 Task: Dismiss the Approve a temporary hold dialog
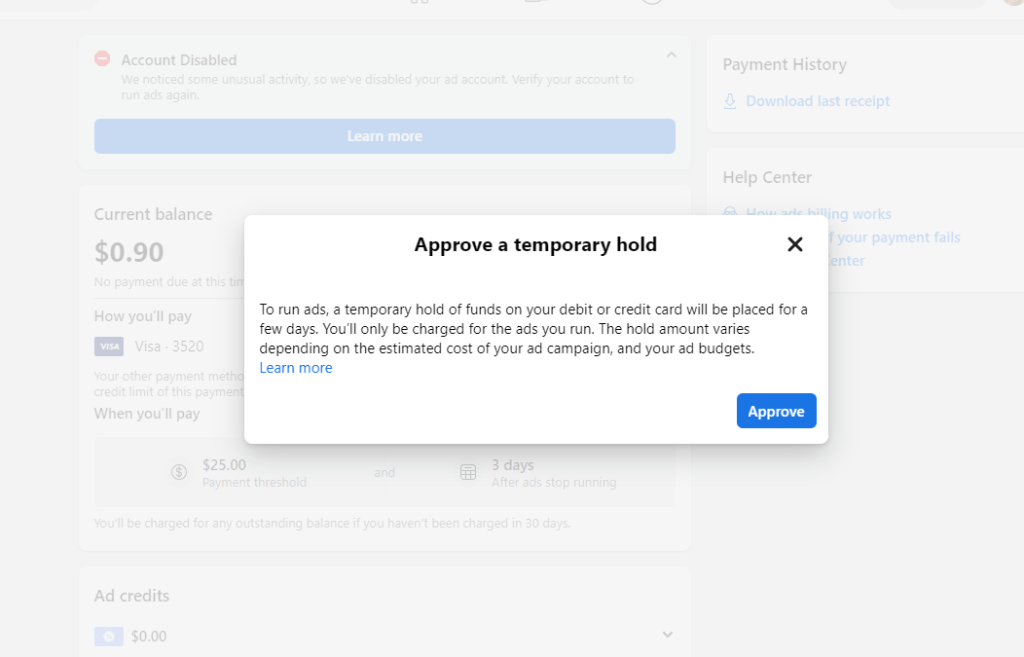tap(795, 244)
